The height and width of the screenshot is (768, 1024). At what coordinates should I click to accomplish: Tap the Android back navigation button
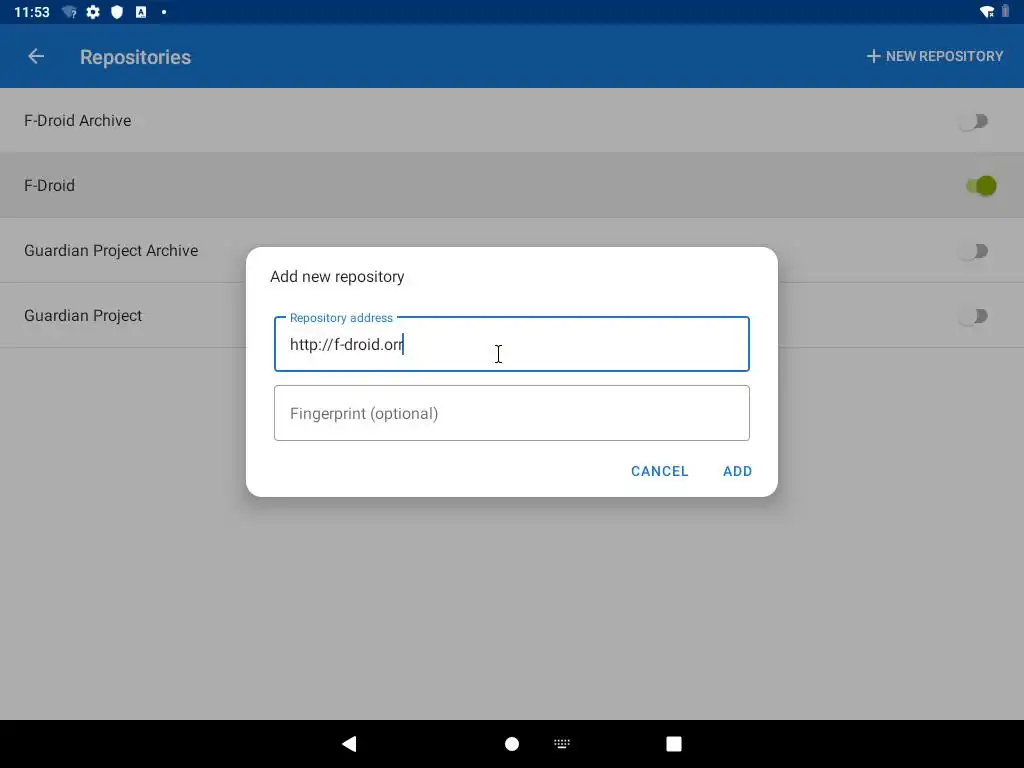[x=349, y=744]
